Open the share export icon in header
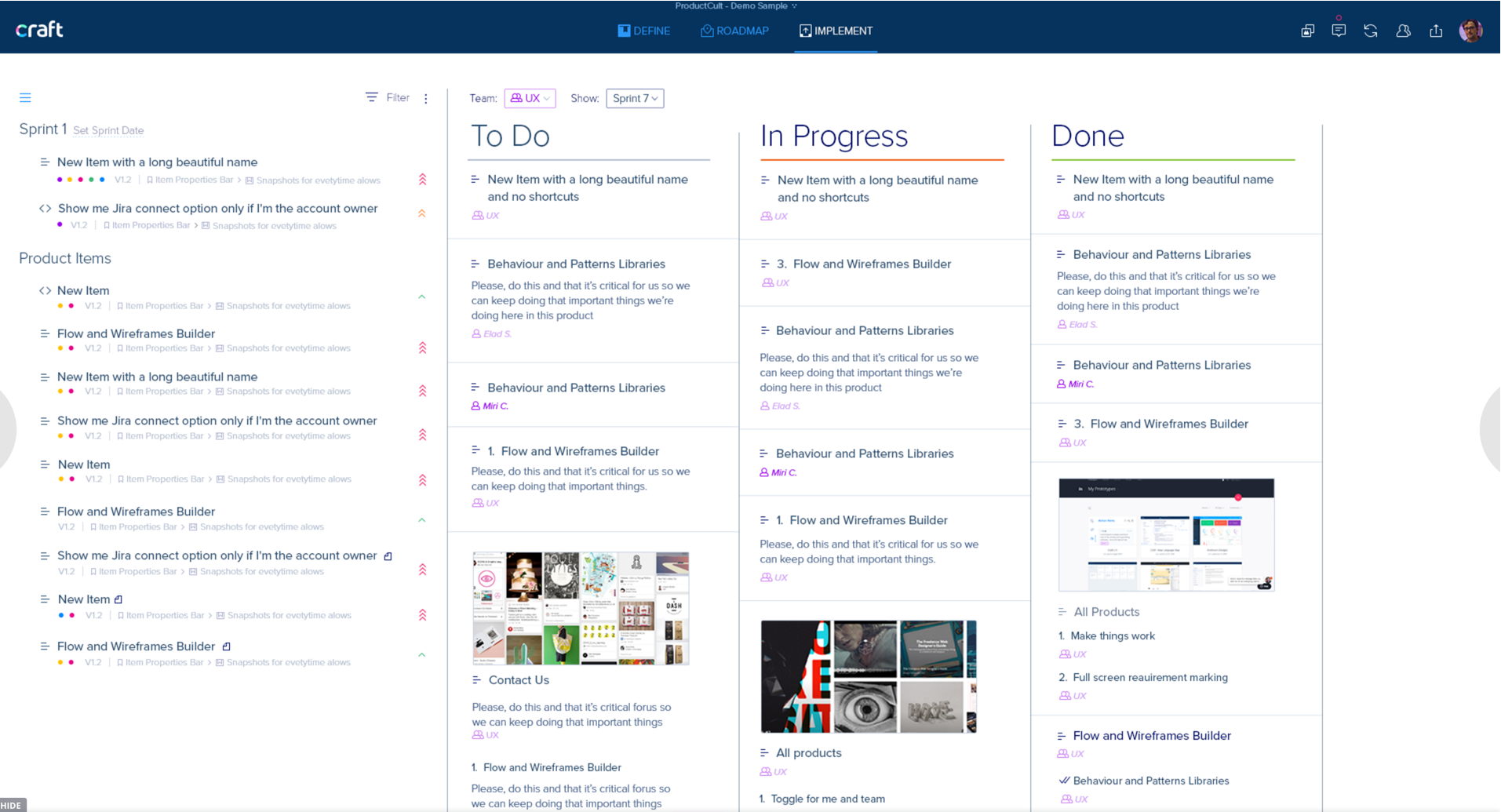Image resolution: width=1501 pixels, height=812 pixels. click(x=1436, y=31)
